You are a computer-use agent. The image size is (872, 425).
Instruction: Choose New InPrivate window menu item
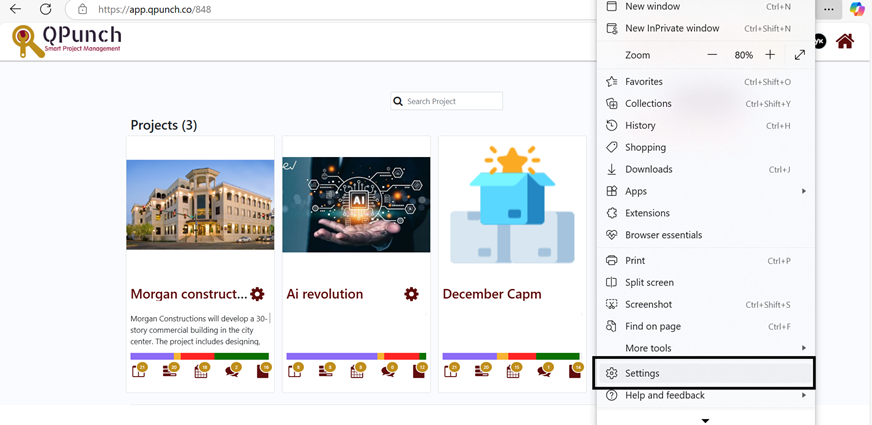pos(671,28)
